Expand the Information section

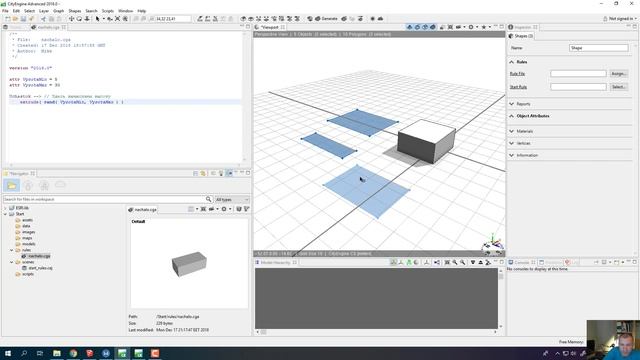511,156
